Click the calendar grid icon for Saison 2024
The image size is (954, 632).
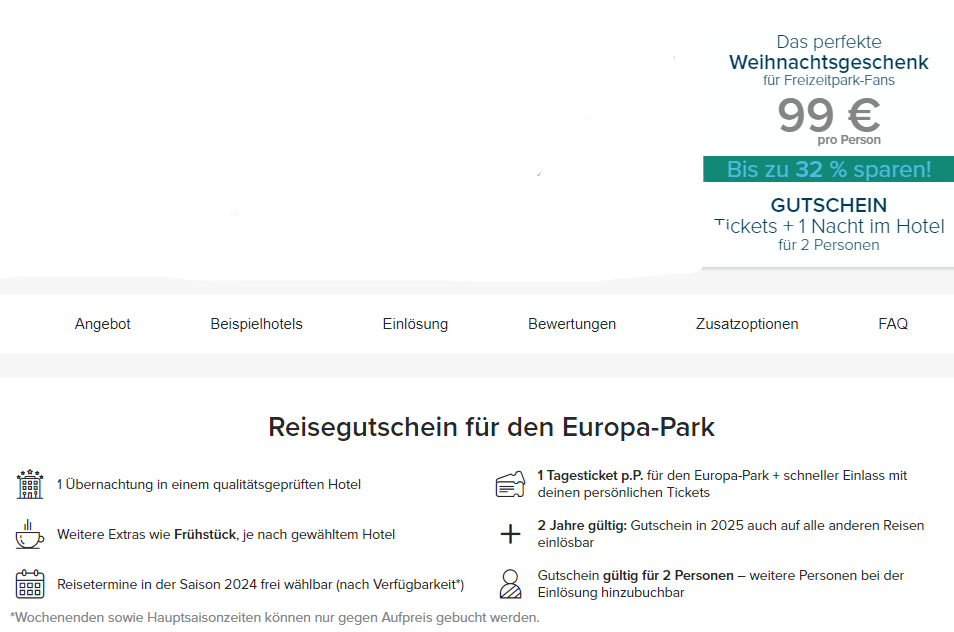[29, 583]
